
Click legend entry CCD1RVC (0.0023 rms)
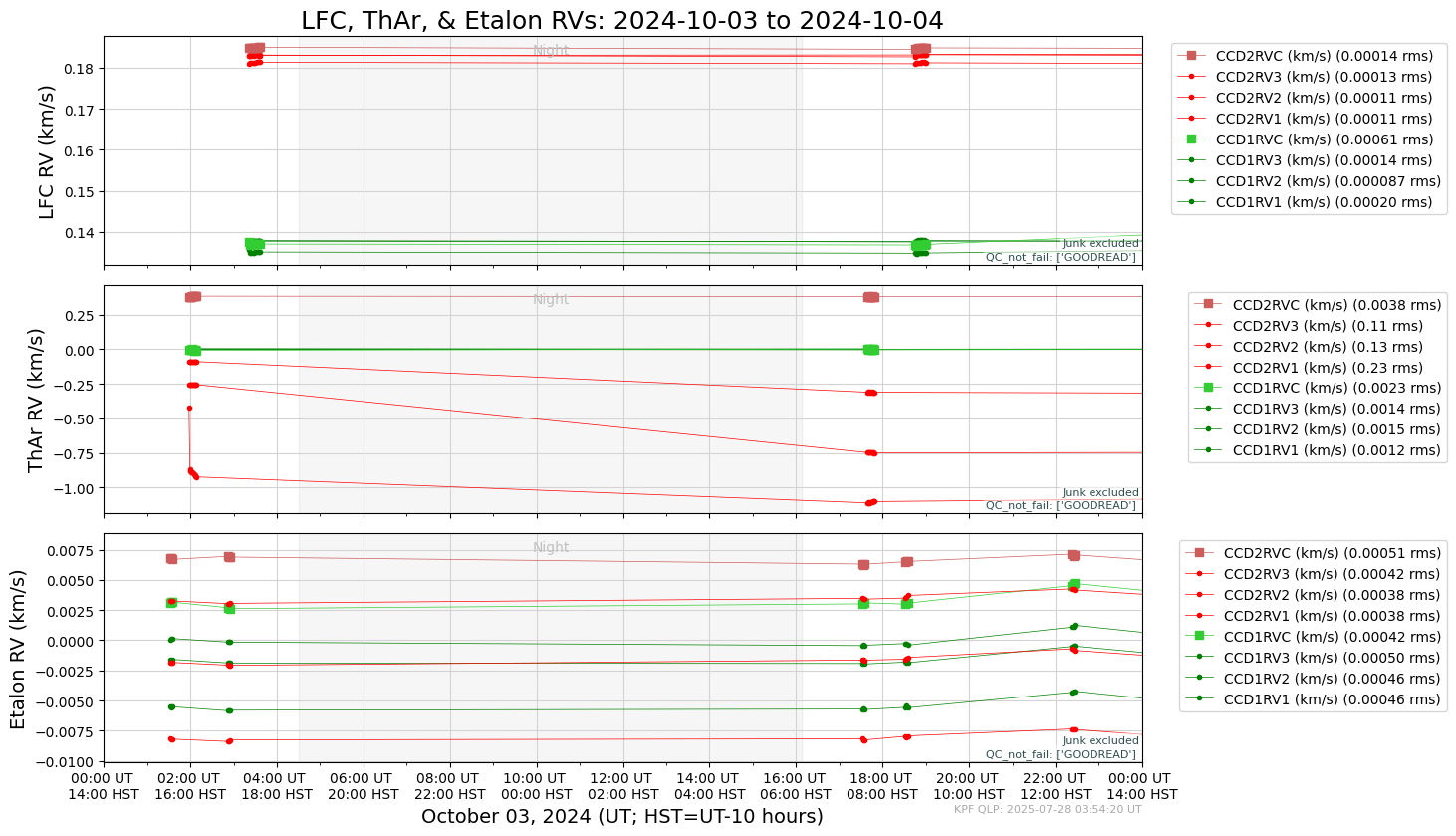(1319, 388)
